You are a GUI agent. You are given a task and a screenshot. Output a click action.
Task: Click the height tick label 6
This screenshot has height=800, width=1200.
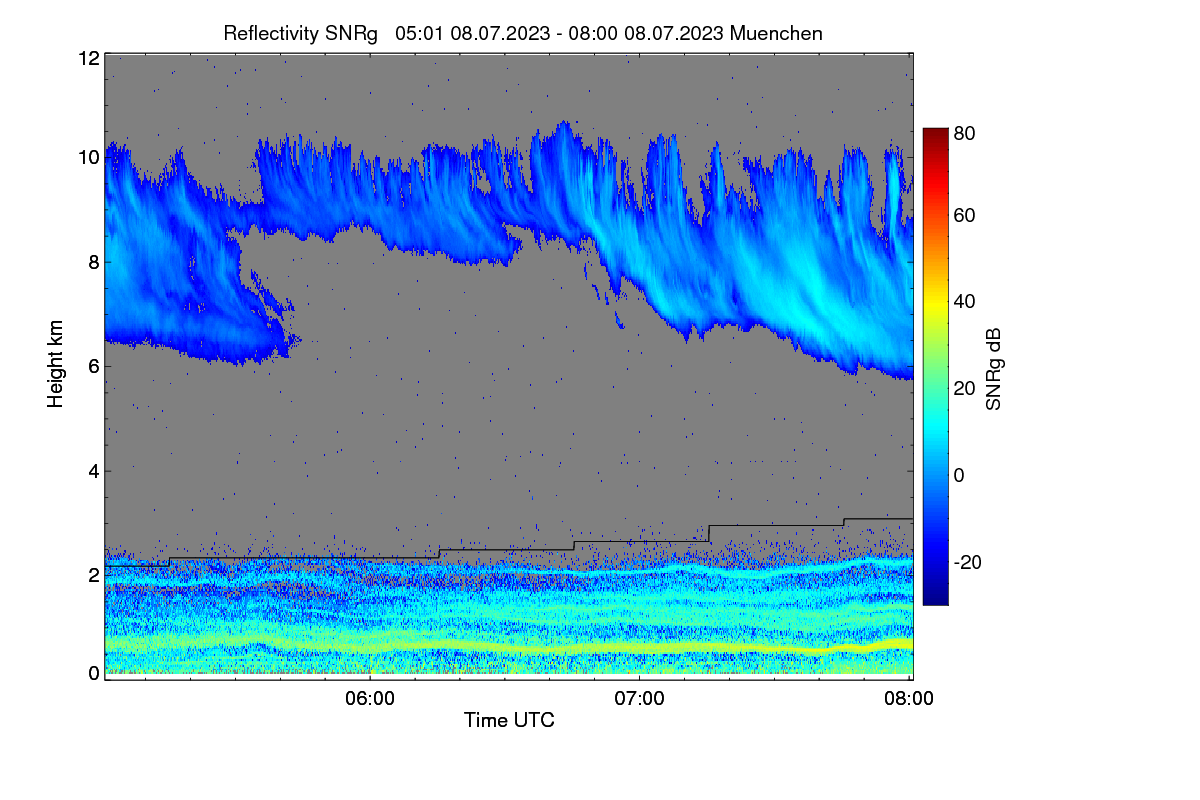(93, 366)
